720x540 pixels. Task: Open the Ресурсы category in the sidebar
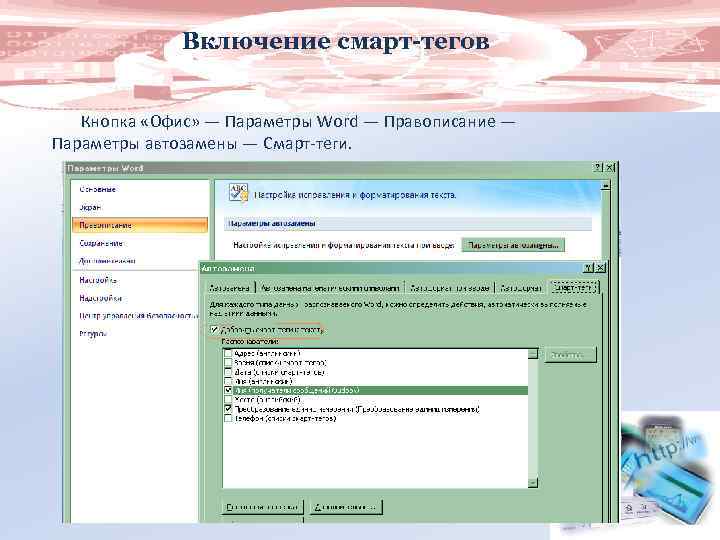point(93,334)
